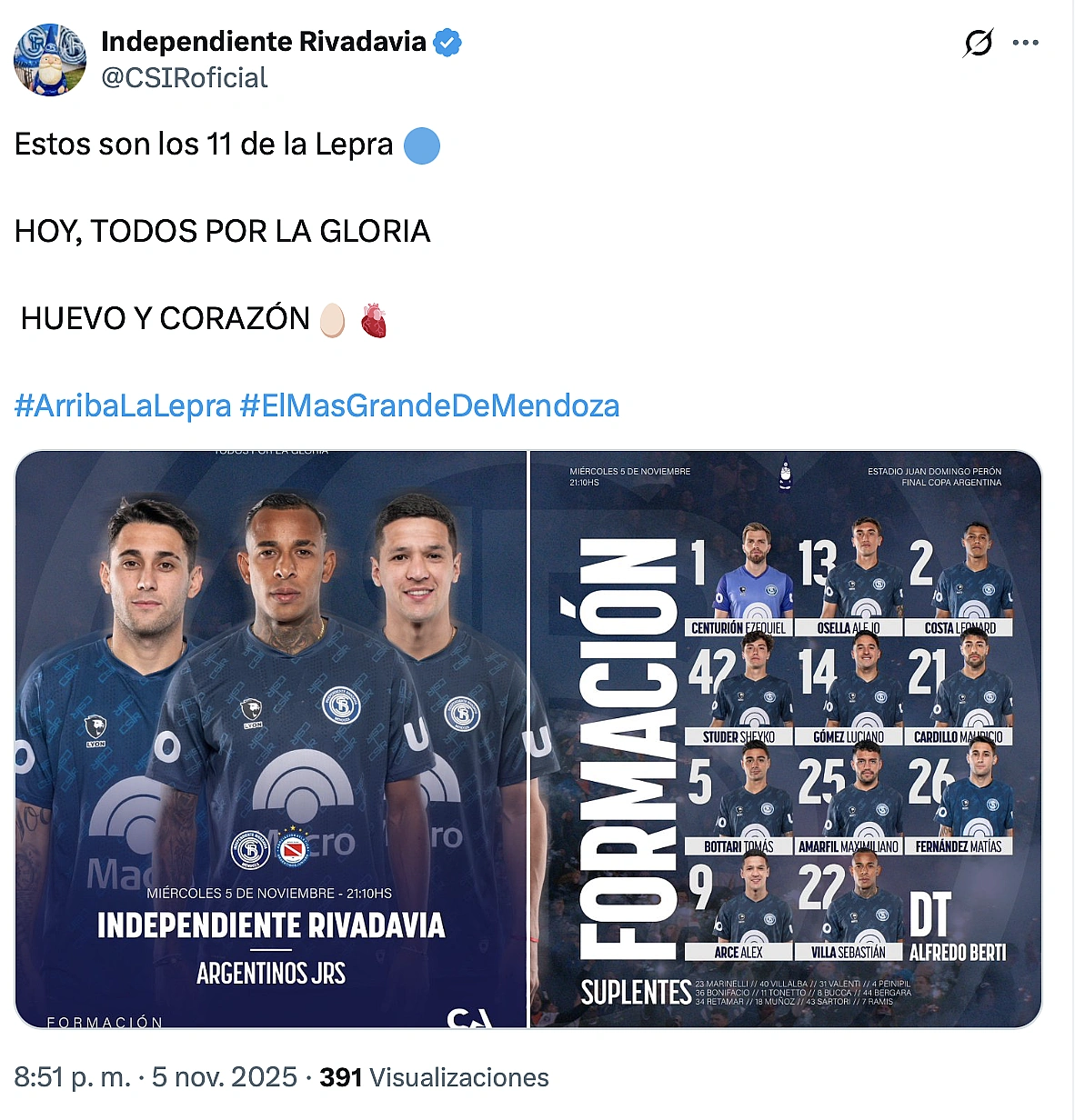Open the right Formación lineup image
The image size is (1075, 1120).
pos(786,739)
